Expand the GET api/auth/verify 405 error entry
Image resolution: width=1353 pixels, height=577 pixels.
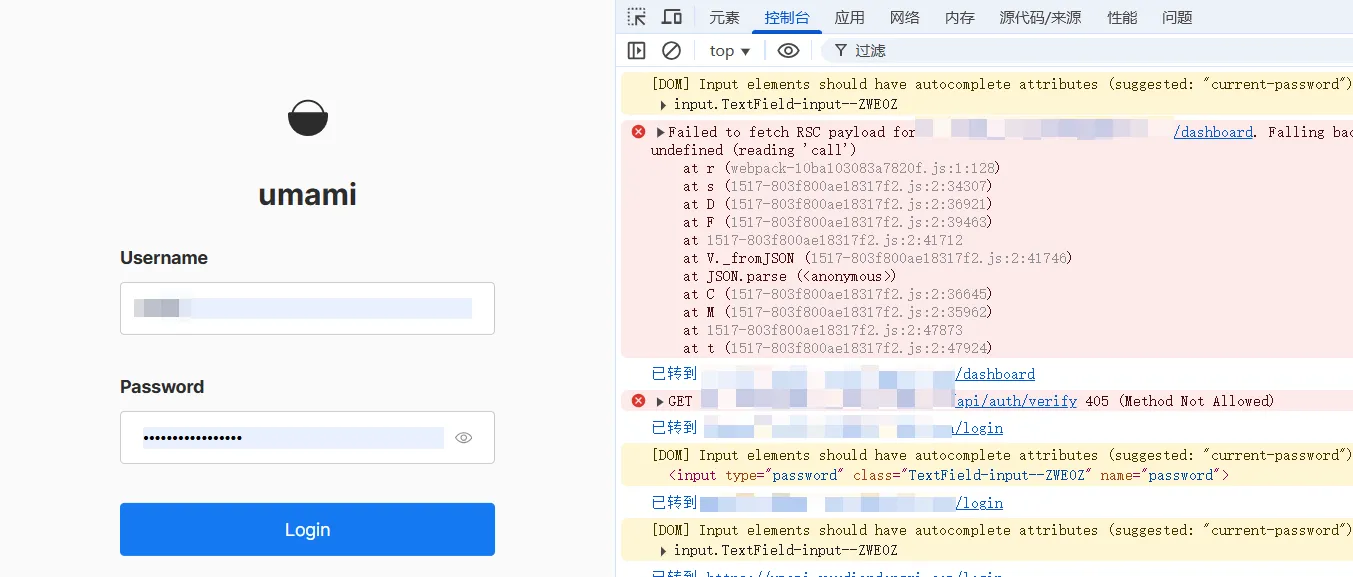(x=659, y=400)
